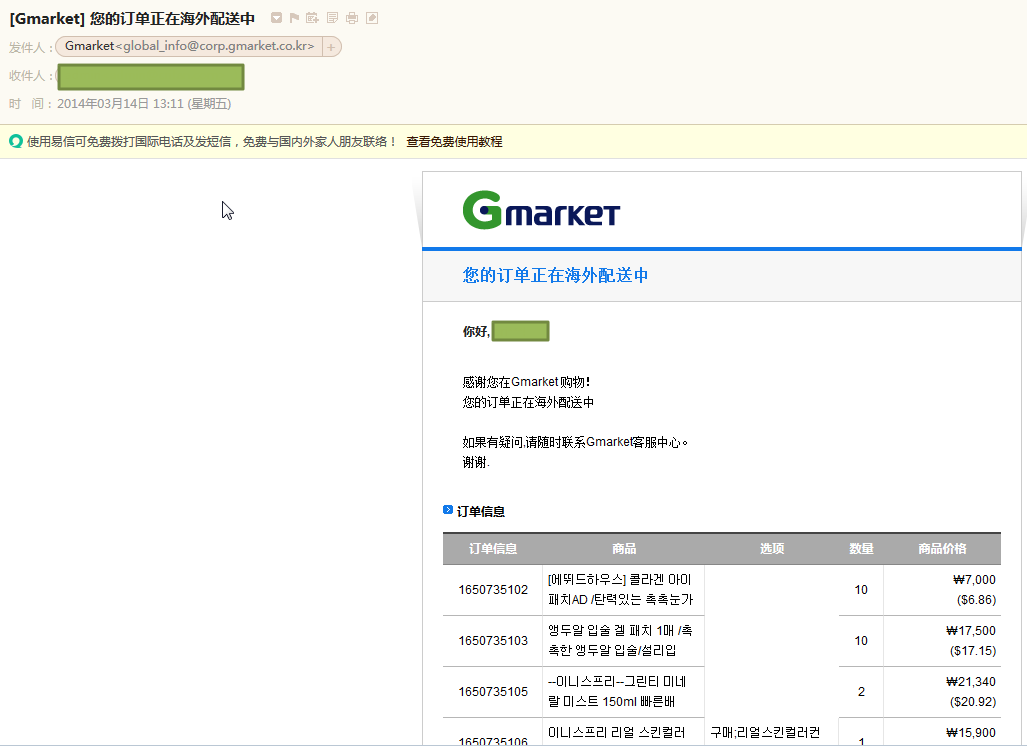Print this email using printer icon
This screenshot has width=1027, height=746.
click(x=352, y=18)
